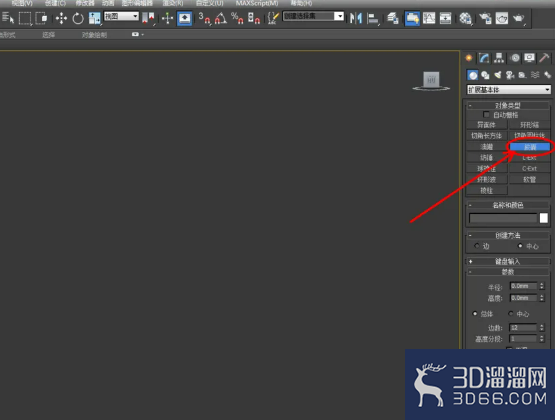Switch to the Create panel tab
The image size is (555, 420).
tap(469, 58)
